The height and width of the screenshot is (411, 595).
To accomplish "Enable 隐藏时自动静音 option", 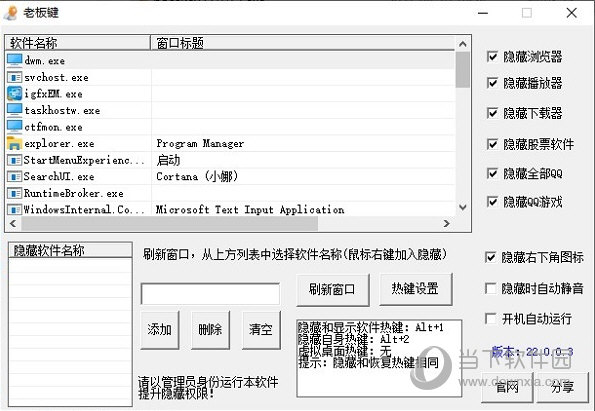I will [x=490, y=288].
